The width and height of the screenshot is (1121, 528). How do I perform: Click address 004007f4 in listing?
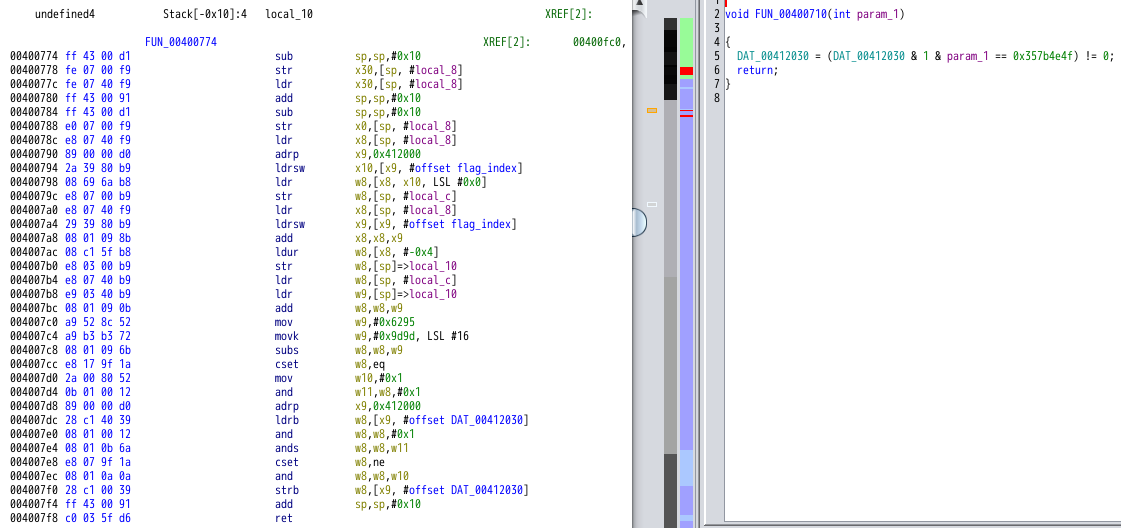coord(34,504)
